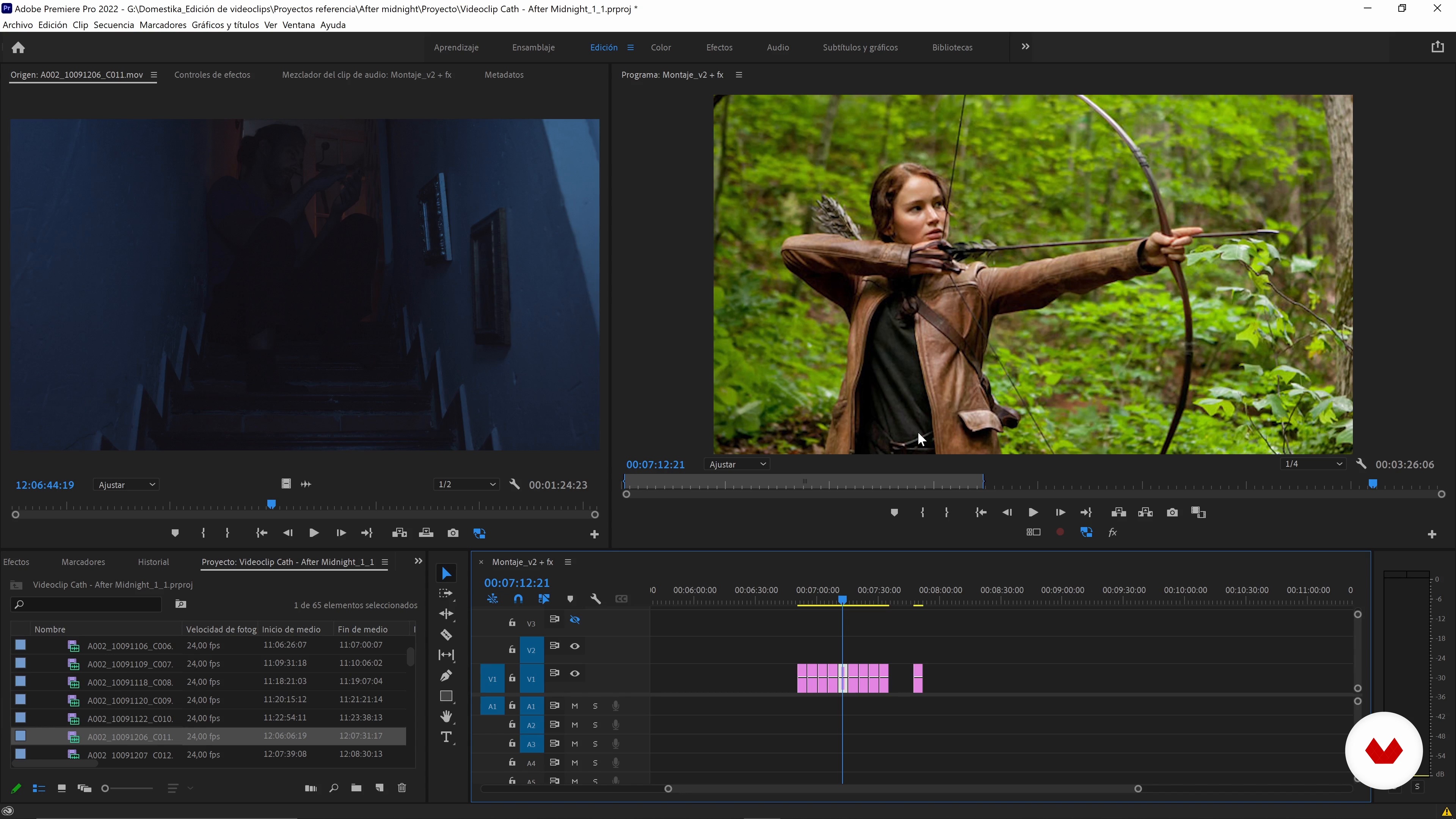Click Insert button in Source monitor

[400, 533]
